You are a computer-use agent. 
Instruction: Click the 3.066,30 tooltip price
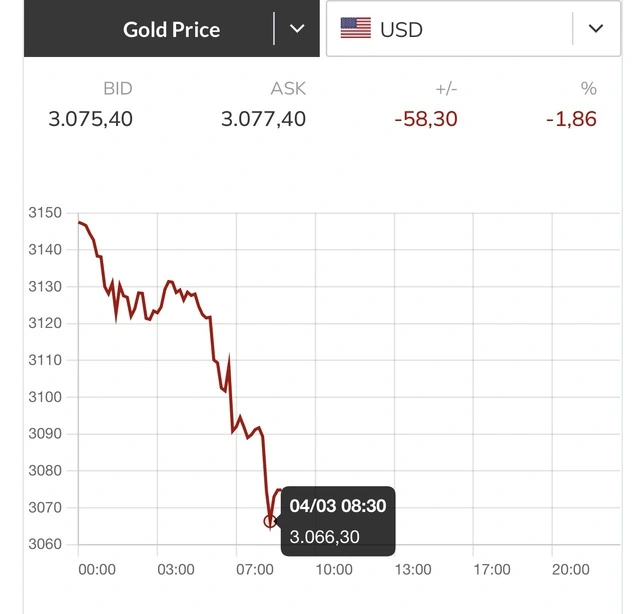[324, 537]
